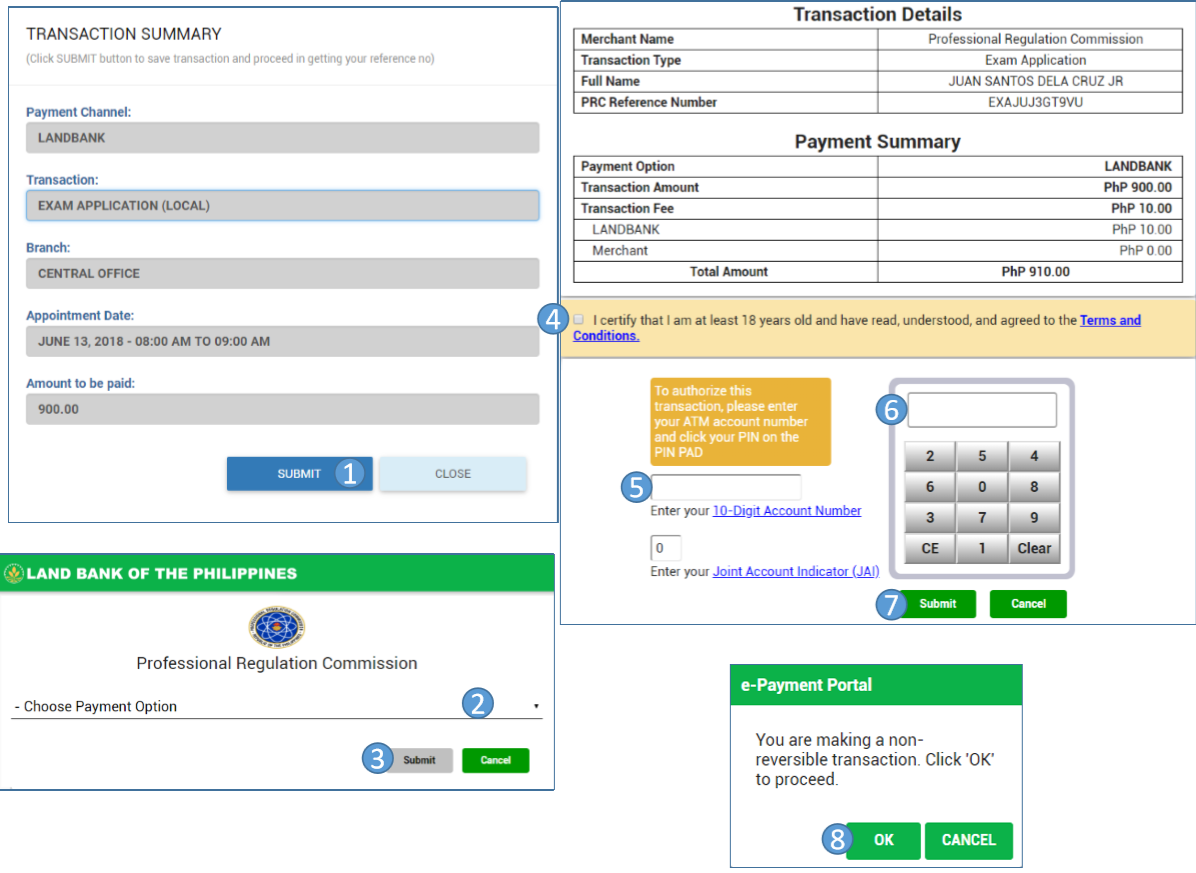Click the green Submit button below PIN pad
1196x873 pixels.
click(937, 604)
